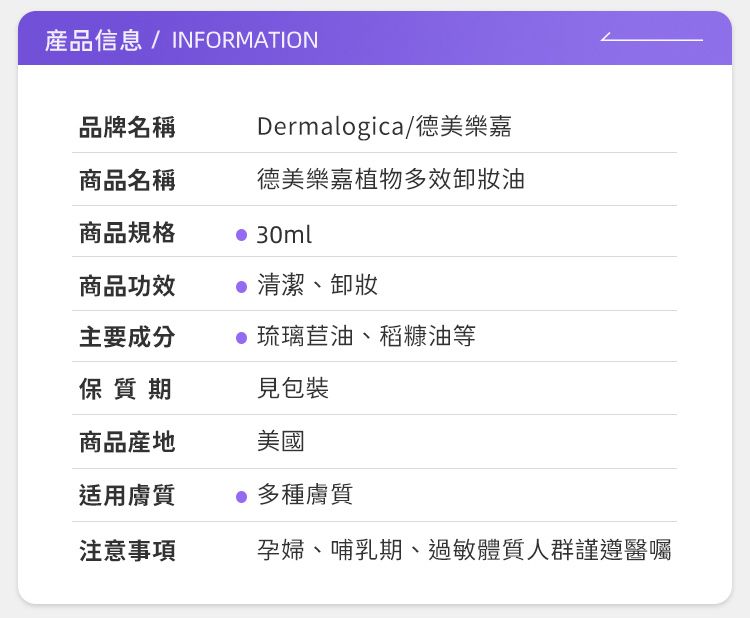Click the Dermalogica/德美樂嘉 brand text
This screenshot has width=750, height=618.
[384, 128]
